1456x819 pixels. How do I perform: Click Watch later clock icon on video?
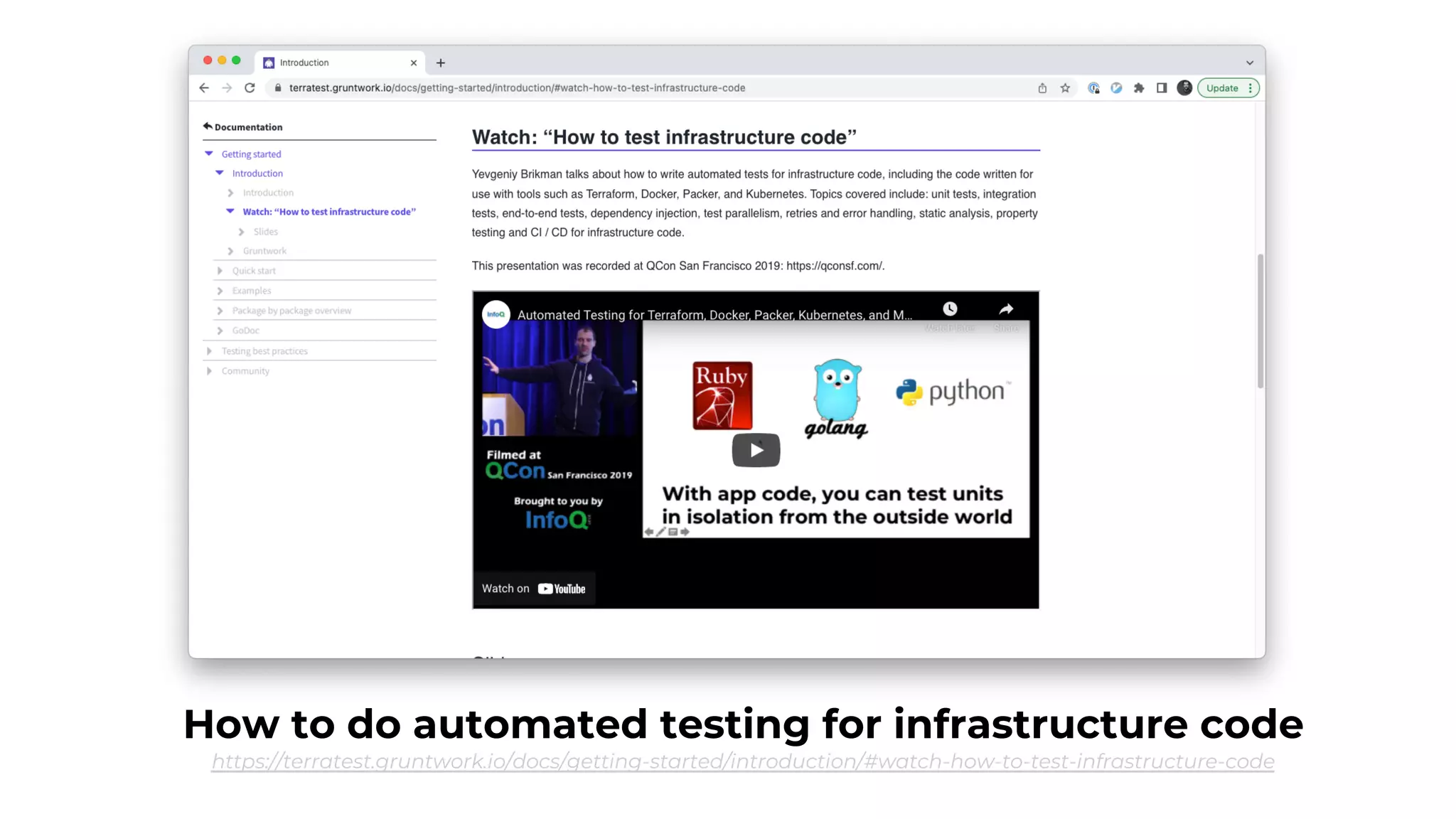coord(950,309)
